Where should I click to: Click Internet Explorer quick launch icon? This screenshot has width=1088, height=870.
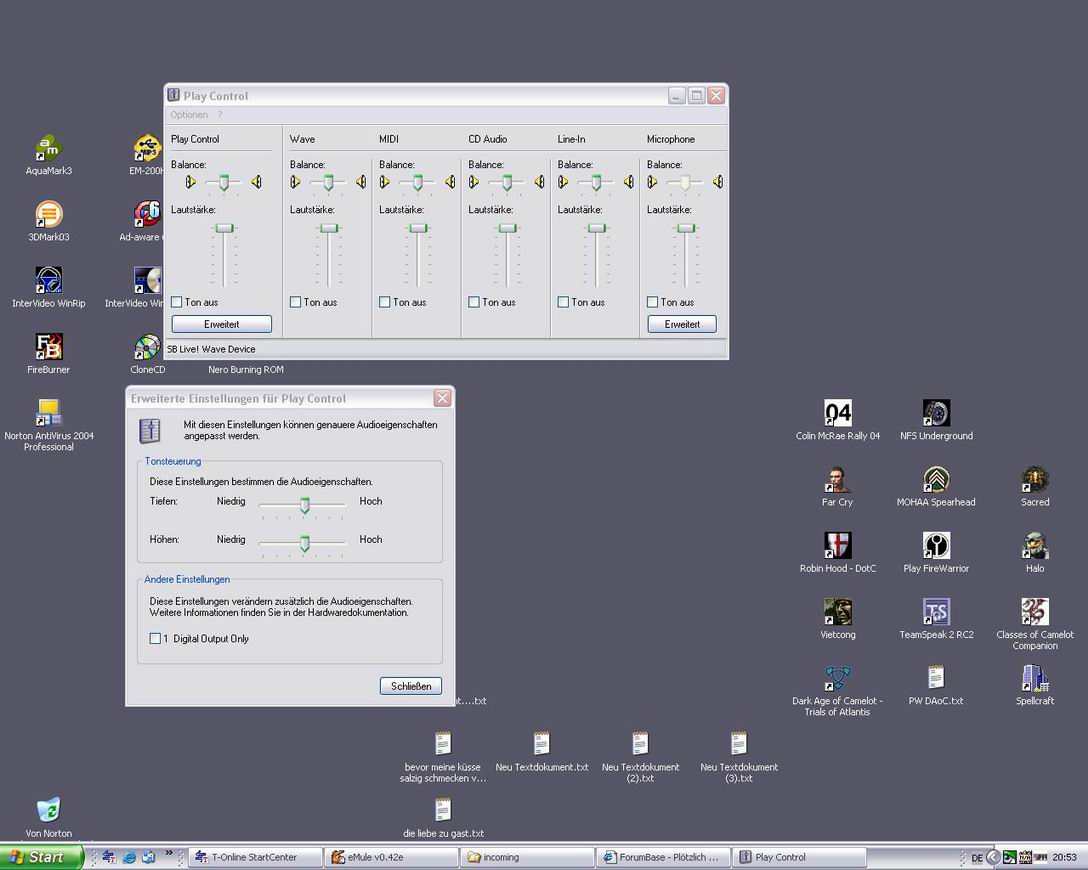[x=129, y=858]
